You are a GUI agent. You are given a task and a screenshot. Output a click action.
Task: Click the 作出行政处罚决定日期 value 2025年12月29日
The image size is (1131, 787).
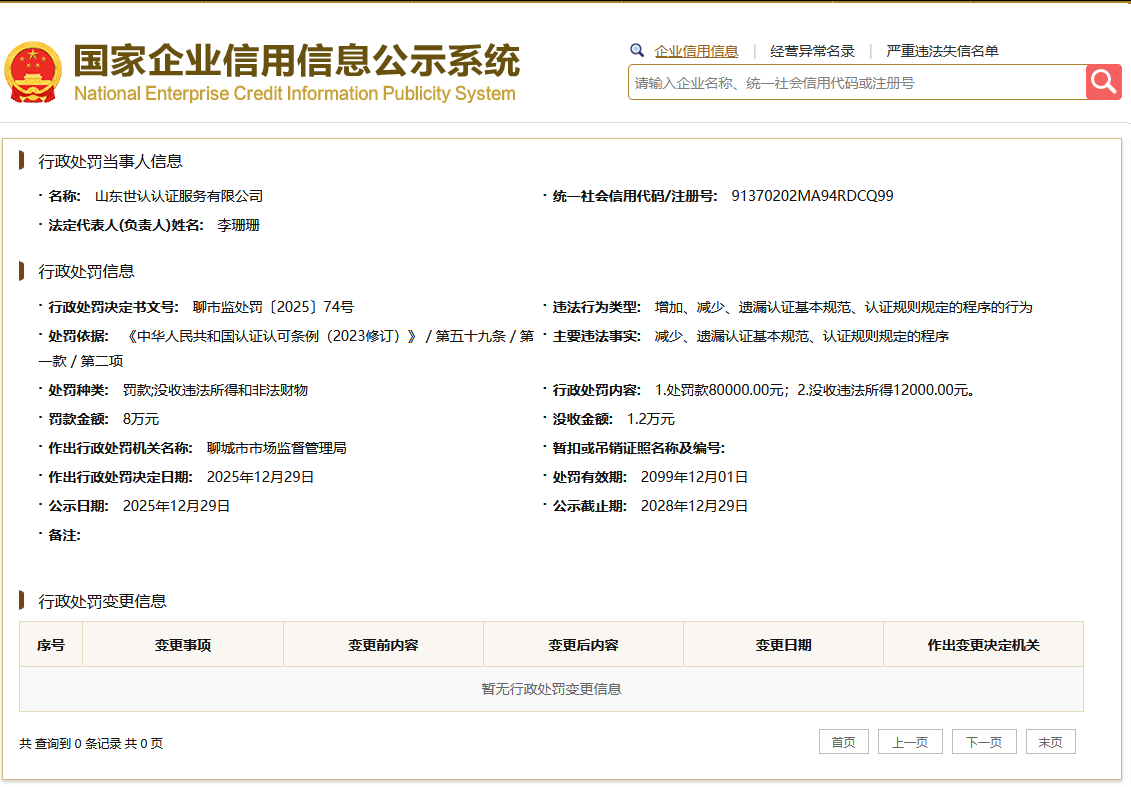click(x=260, y=477)
